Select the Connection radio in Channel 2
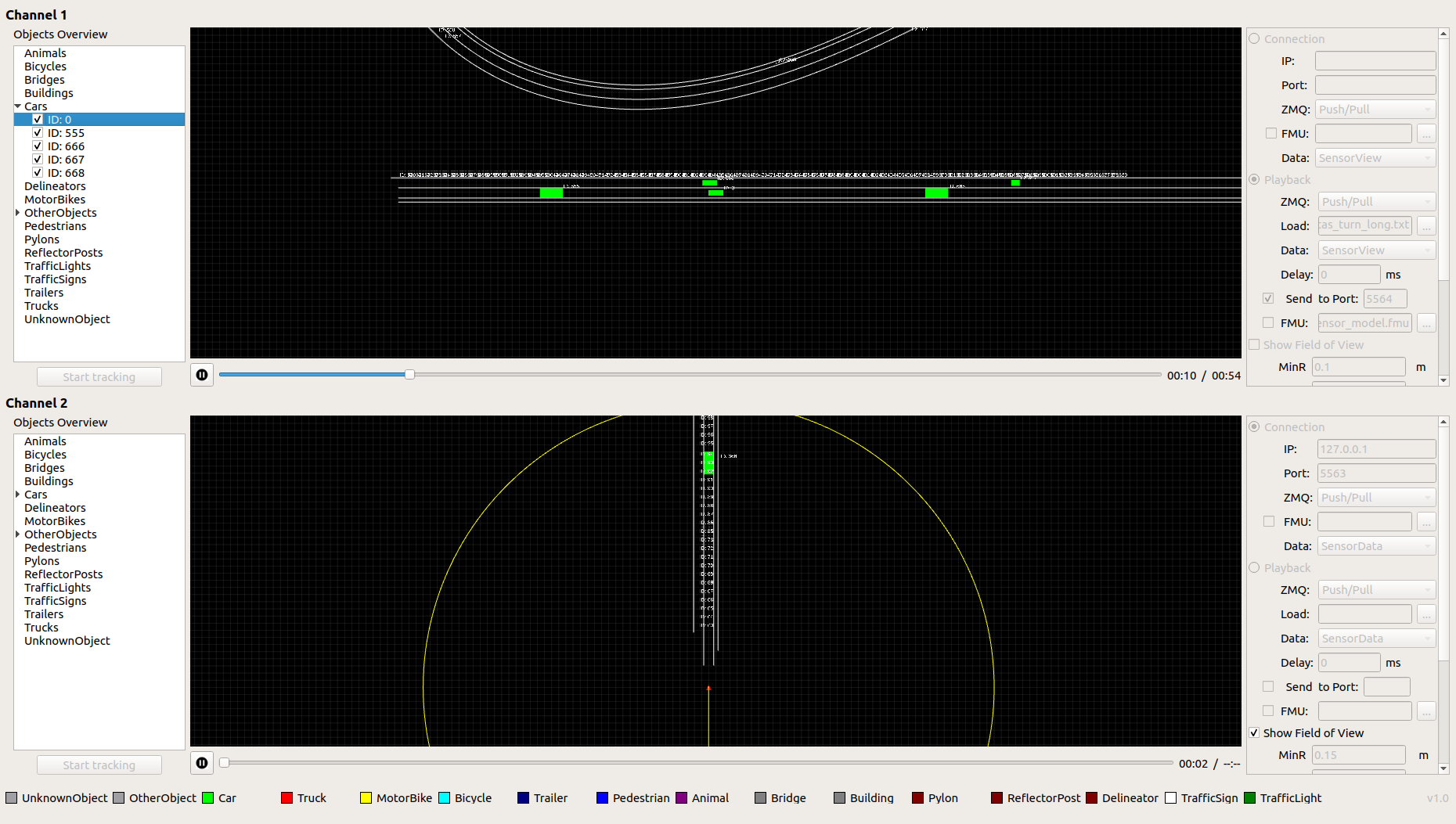 1254,426
